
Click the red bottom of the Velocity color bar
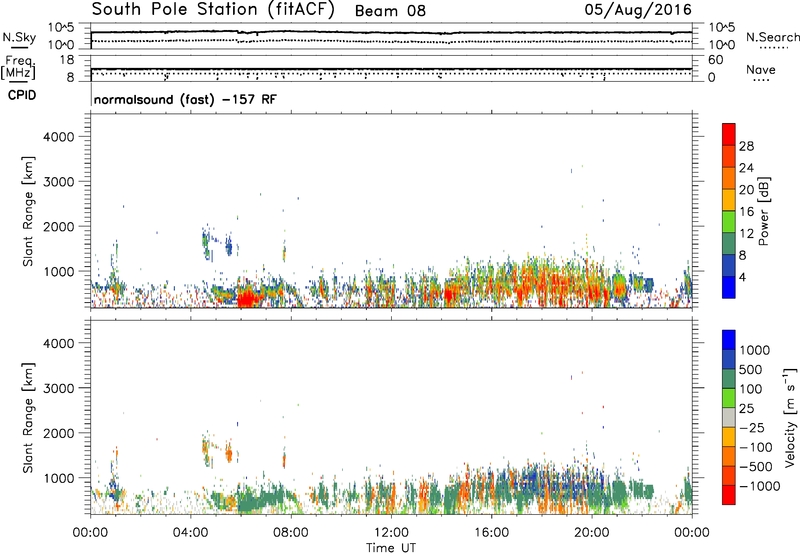tap(729, 495)
